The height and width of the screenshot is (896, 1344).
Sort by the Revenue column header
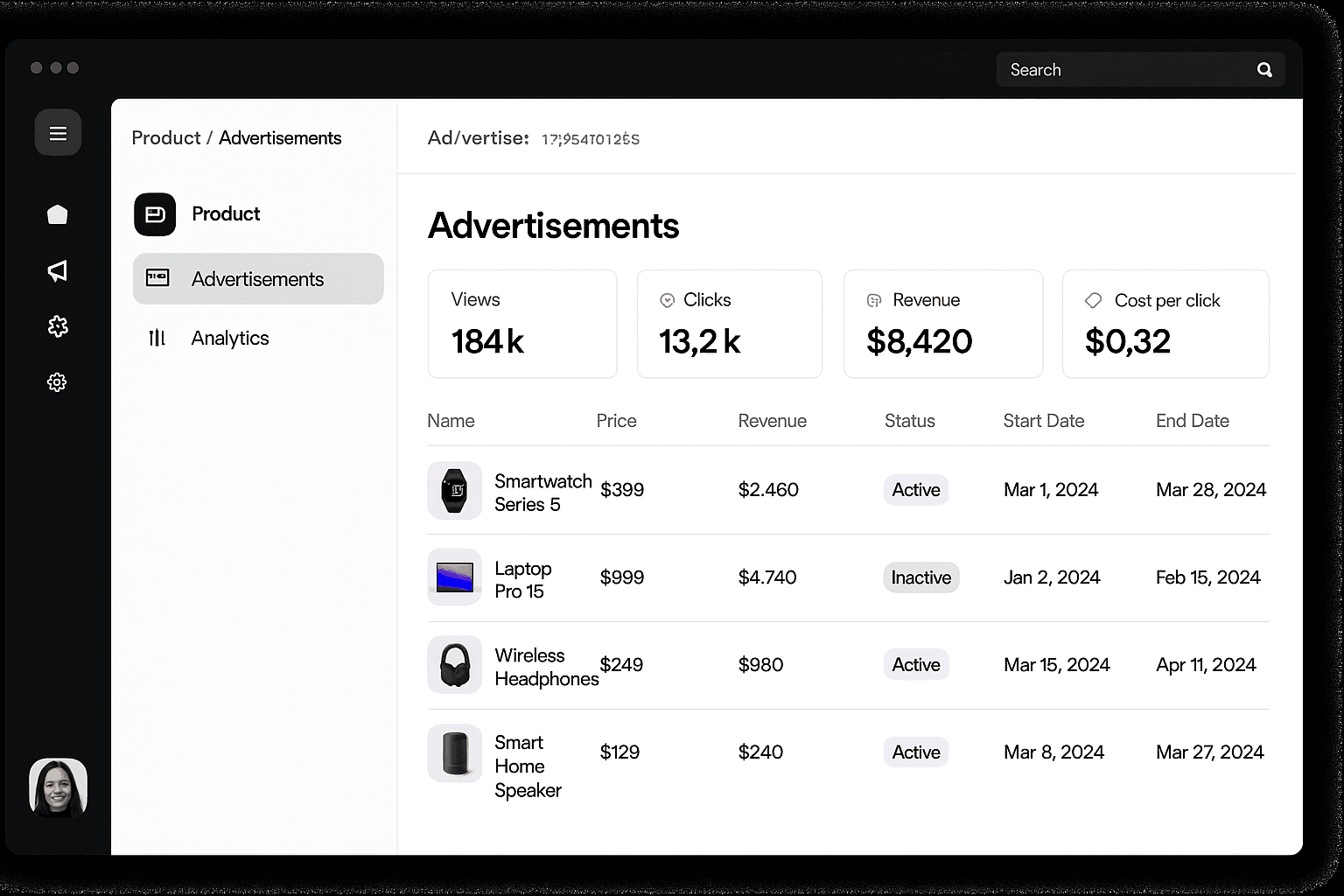[772, 421]
